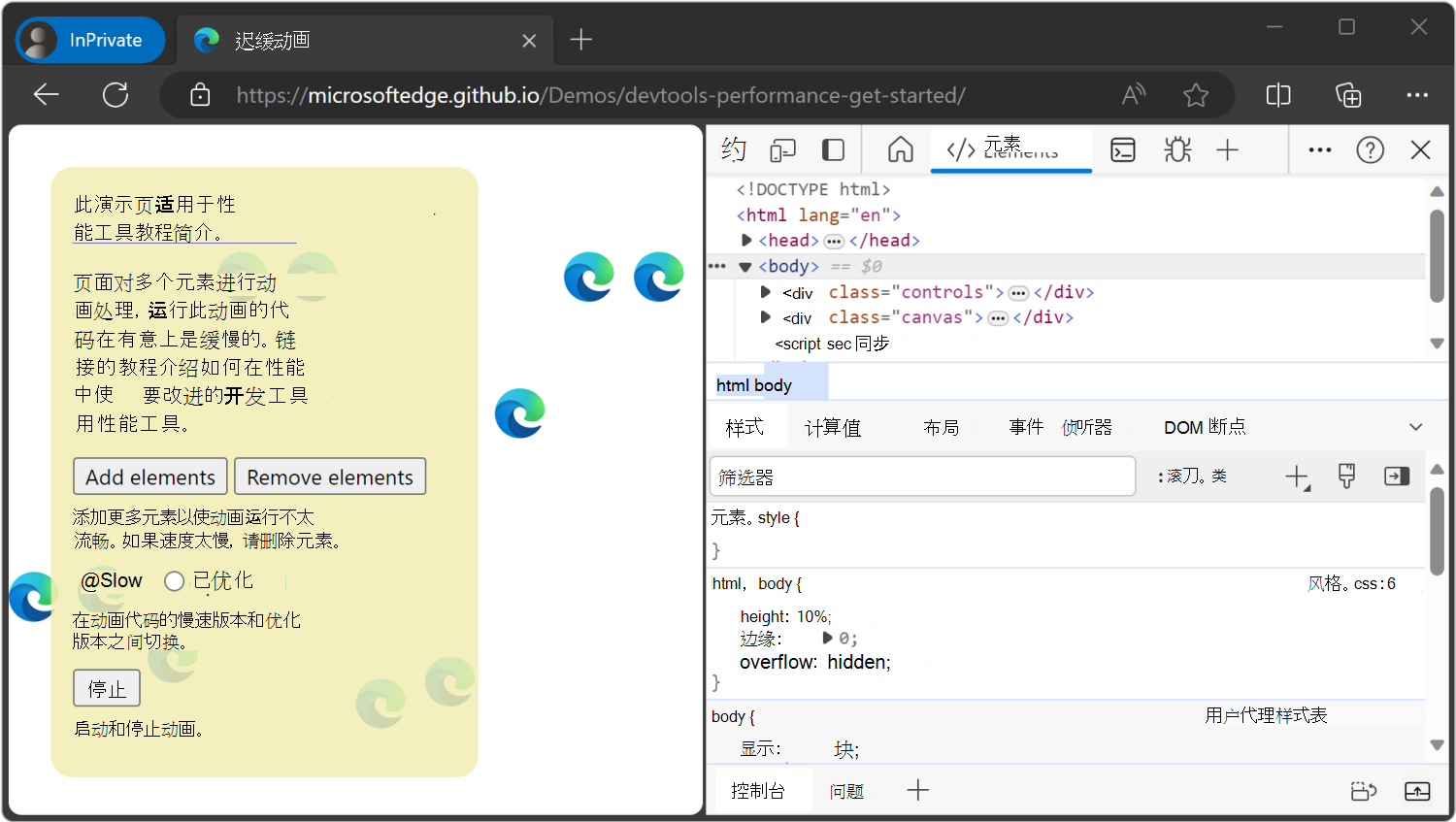Click the drawer dock icon beside expand
Viewport: 1456px width, 822px height.
click(1364, 791)
